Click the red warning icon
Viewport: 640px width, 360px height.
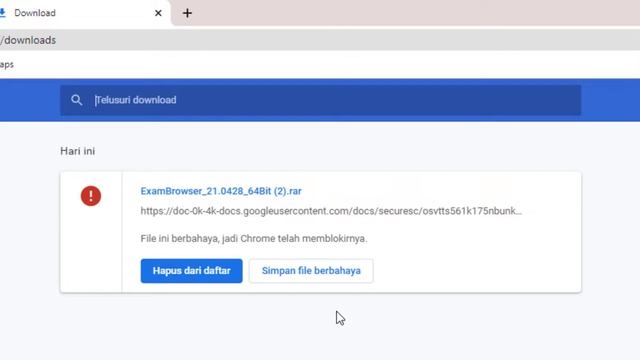tap(91, 196)
